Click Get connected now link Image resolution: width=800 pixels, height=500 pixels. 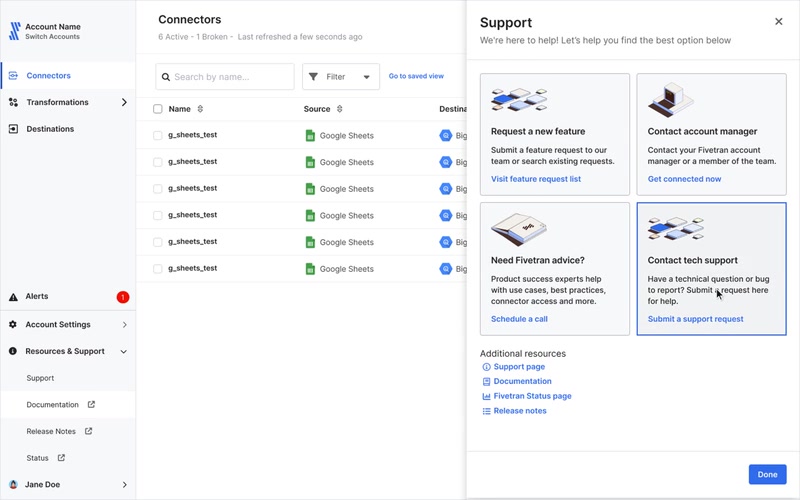(x=684, y=179)
